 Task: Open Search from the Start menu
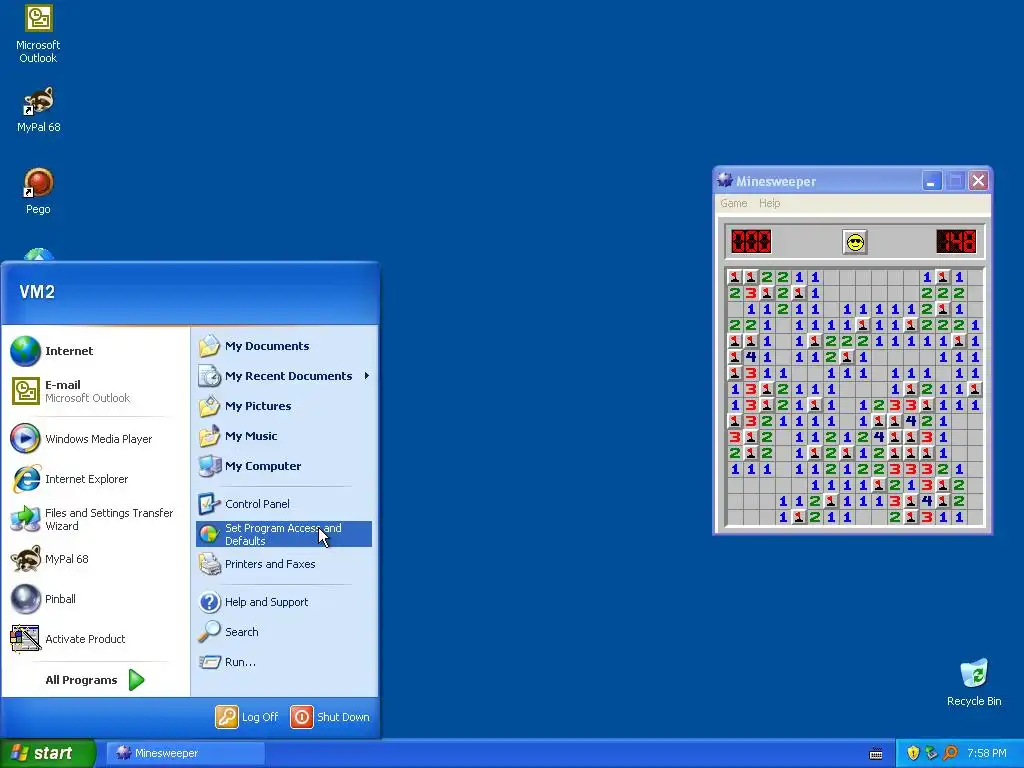[x=283, y=632]
